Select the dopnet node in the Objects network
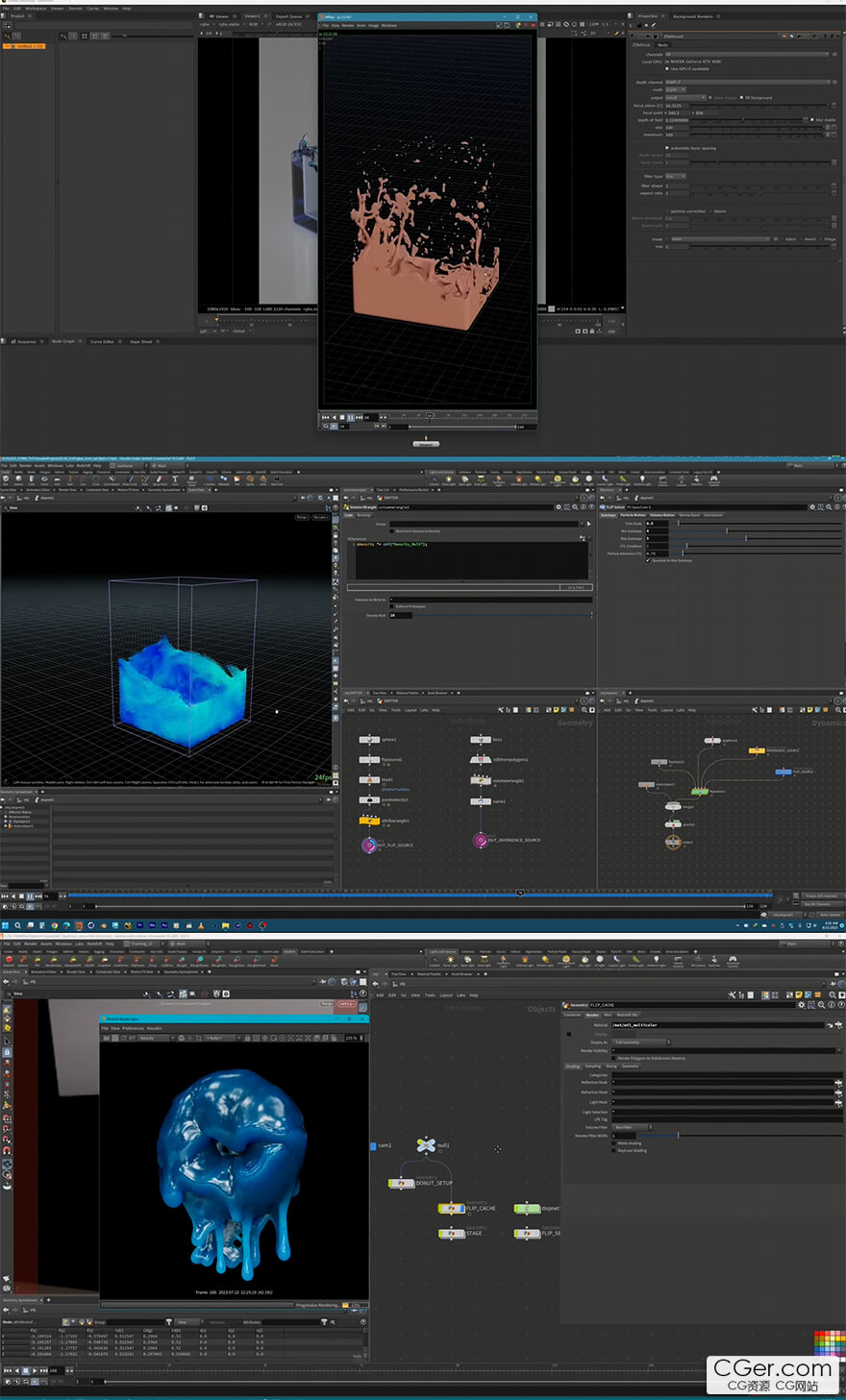The image size is (846, 1400). click(527, 1209)
